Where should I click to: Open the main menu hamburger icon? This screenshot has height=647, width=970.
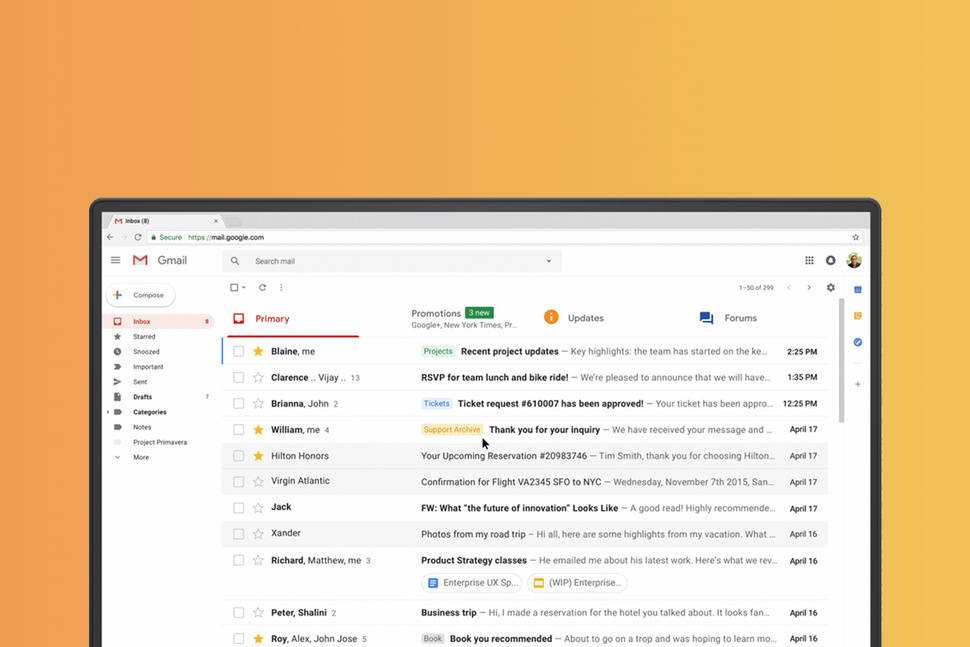(x=115, y=260)
